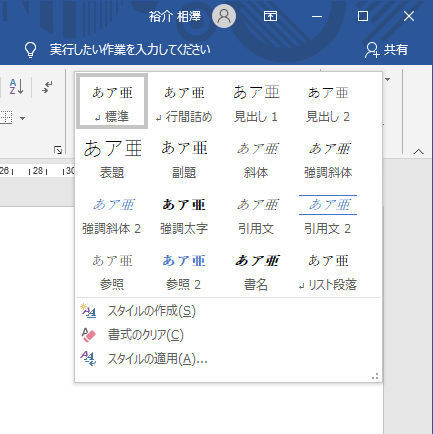Open ribbon display options icon

(270, 16)
